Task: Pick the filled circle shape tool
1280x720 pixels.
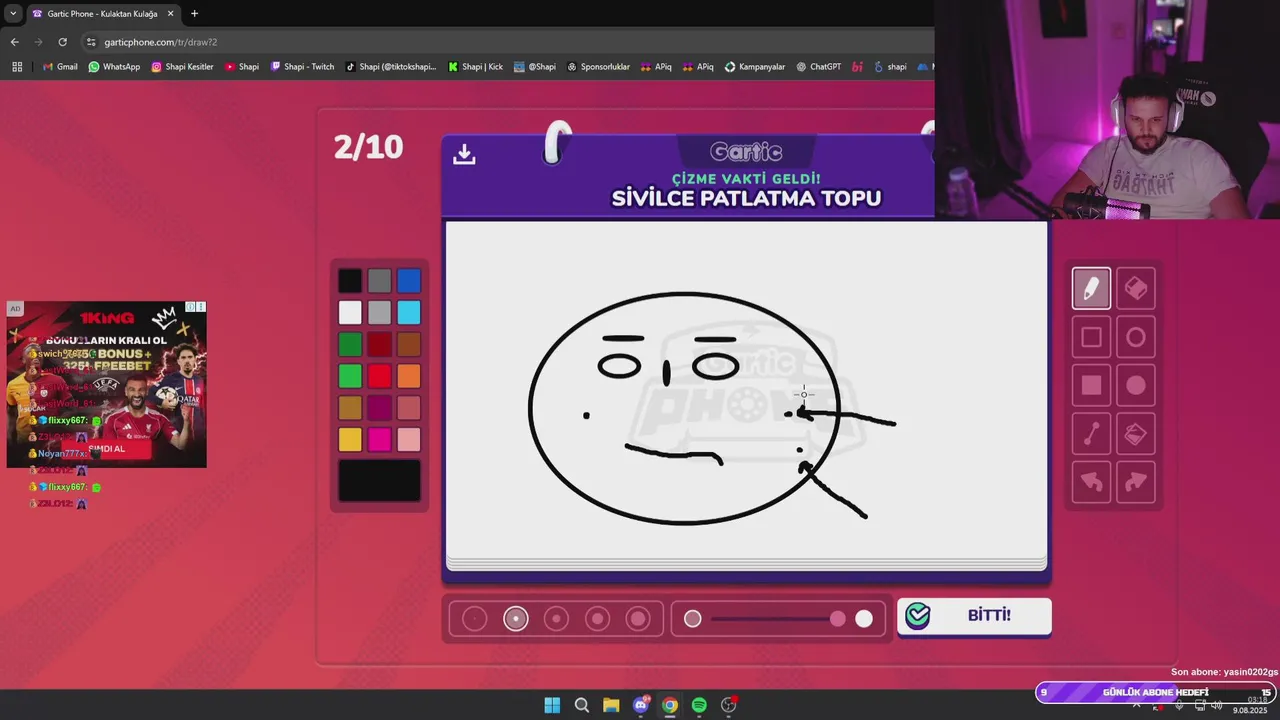Action: coord(1136,386)
